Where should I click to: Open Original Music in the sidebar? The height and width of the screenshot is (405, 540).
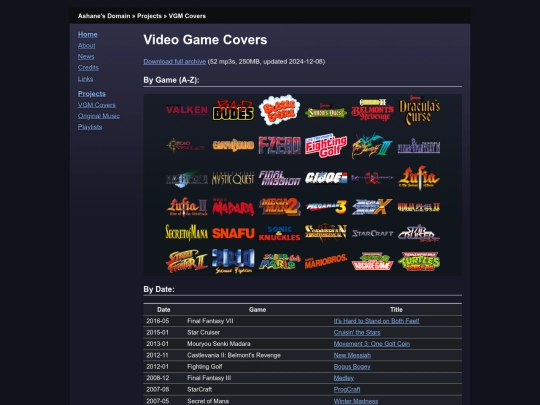coord(99,116)
